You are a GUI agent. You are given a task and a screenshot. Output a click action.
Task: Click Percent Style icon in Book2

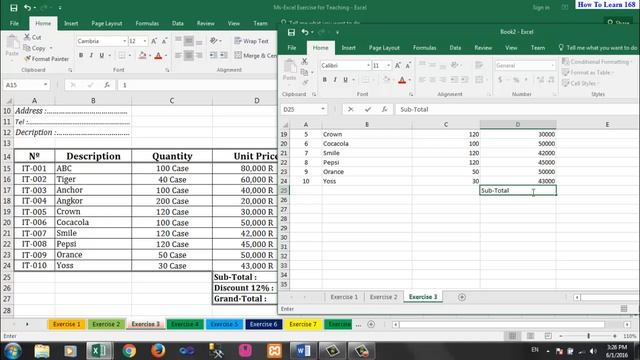point(516,80)
